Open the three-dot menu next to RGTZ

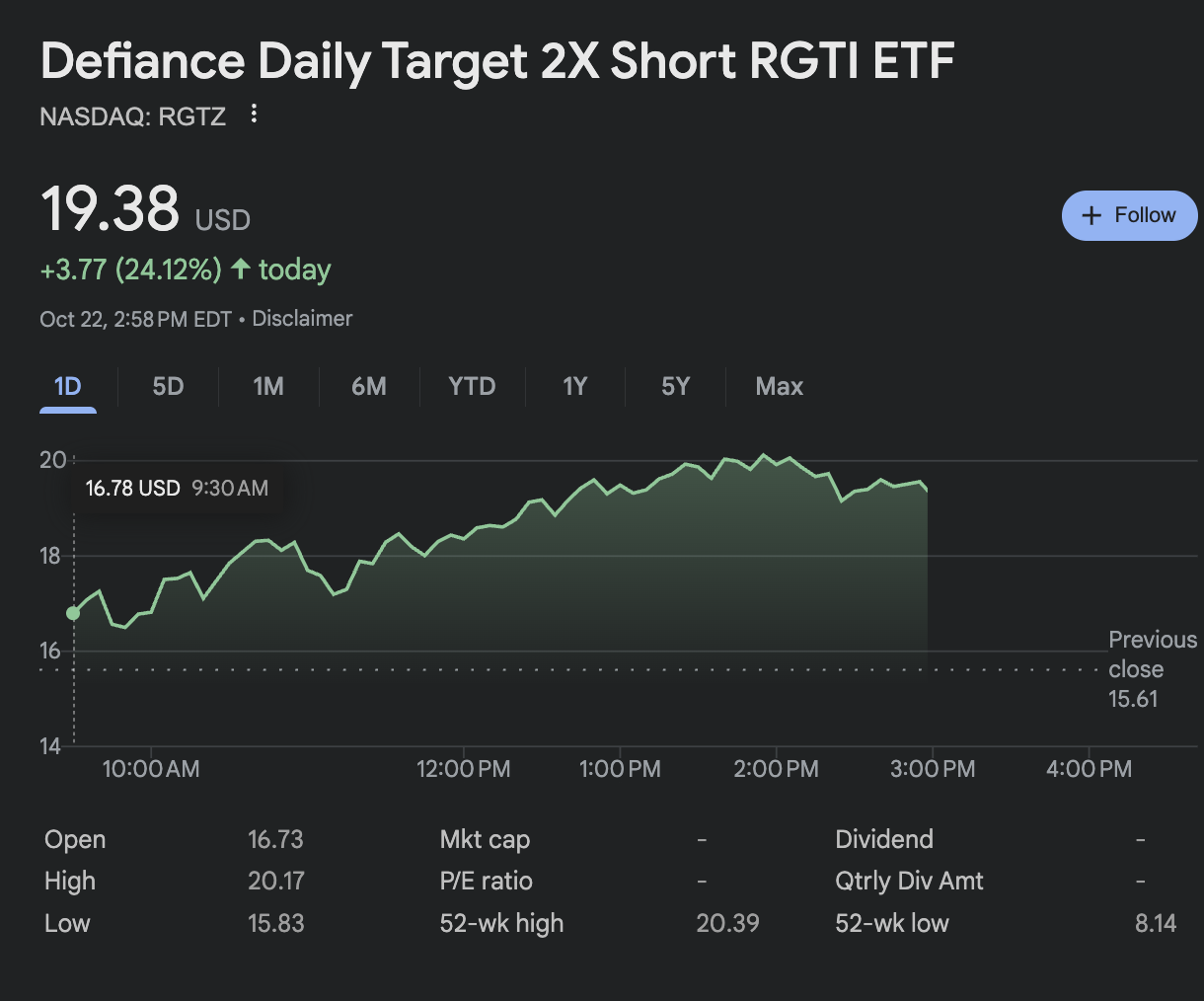[254, 114]
